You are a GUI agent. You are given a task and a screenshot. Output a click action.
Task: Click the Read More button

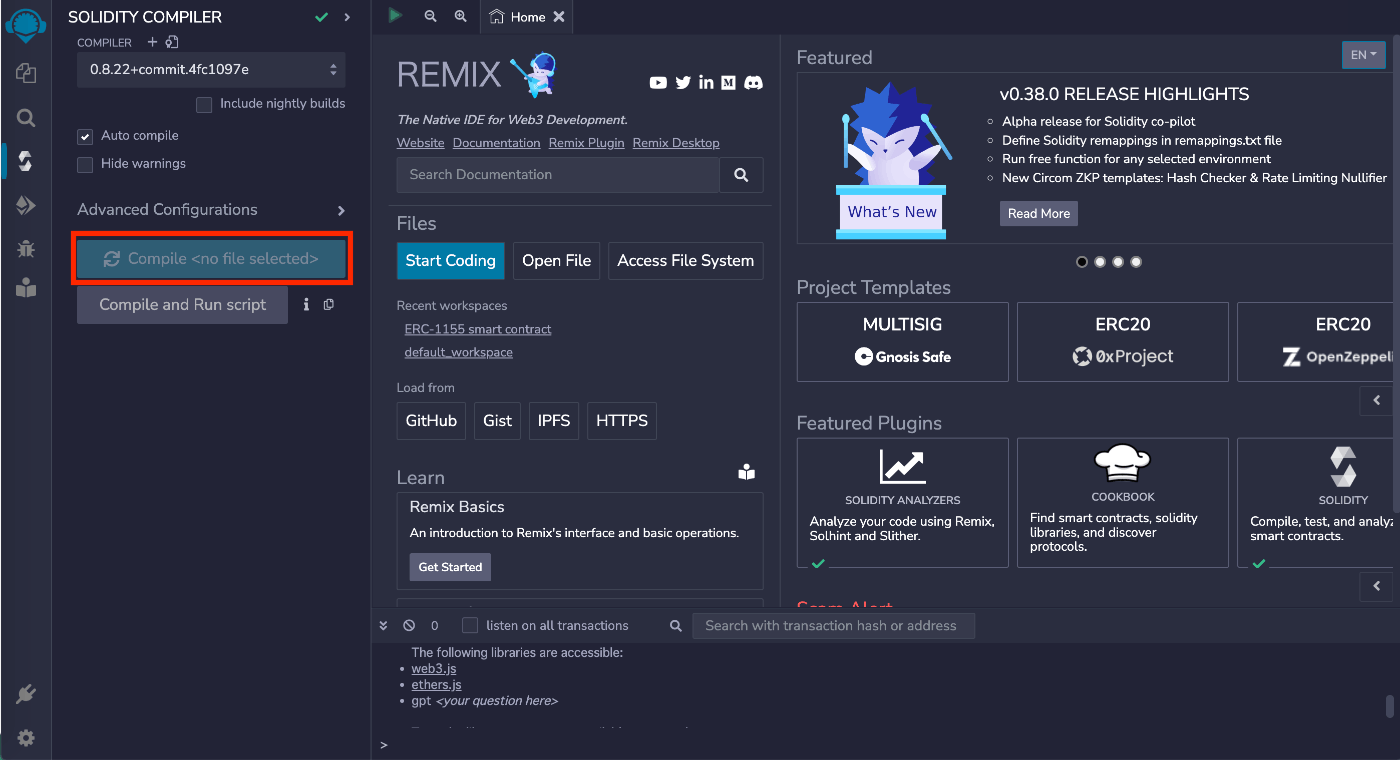point(1039,213)
